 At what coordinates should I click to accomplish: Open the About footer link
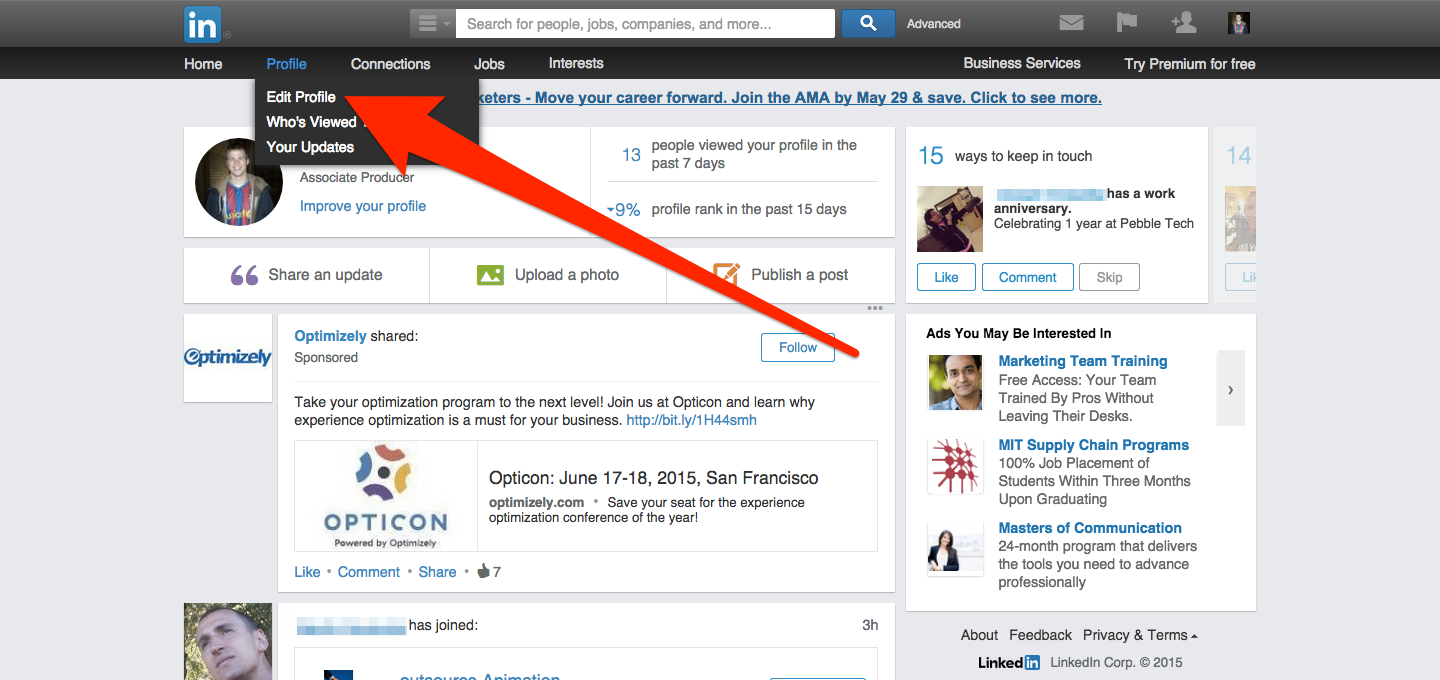point(979,635)
